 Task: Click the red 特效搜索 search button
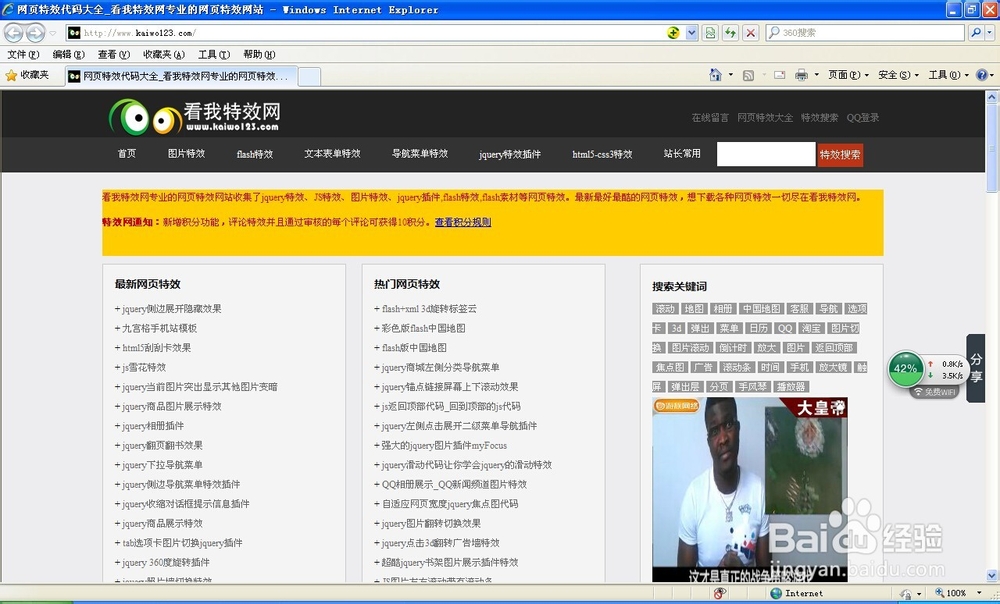click(840, 154)
